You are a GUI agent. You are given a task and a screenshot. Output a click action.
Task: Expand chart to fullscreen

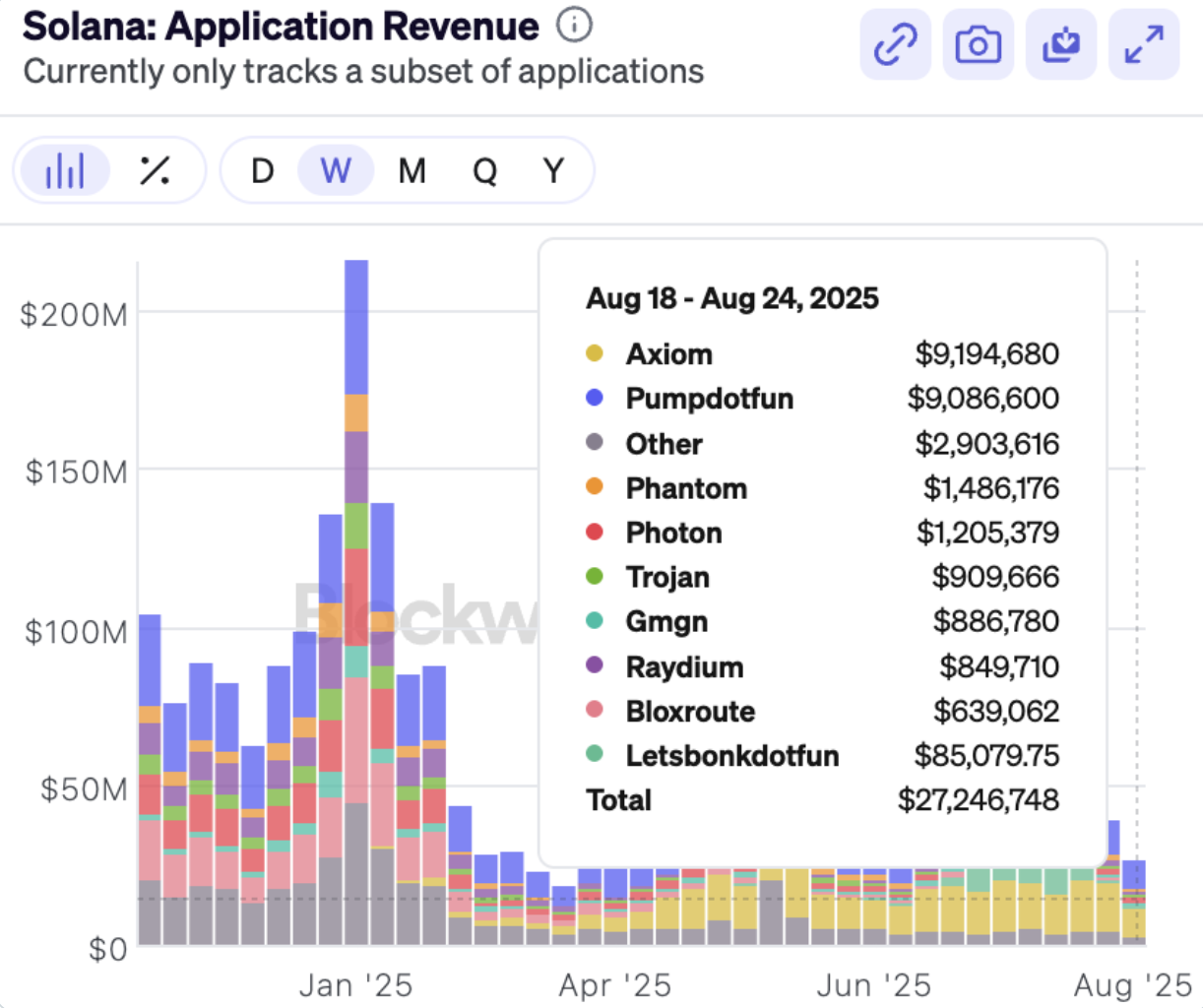[x=1144, y=44]
